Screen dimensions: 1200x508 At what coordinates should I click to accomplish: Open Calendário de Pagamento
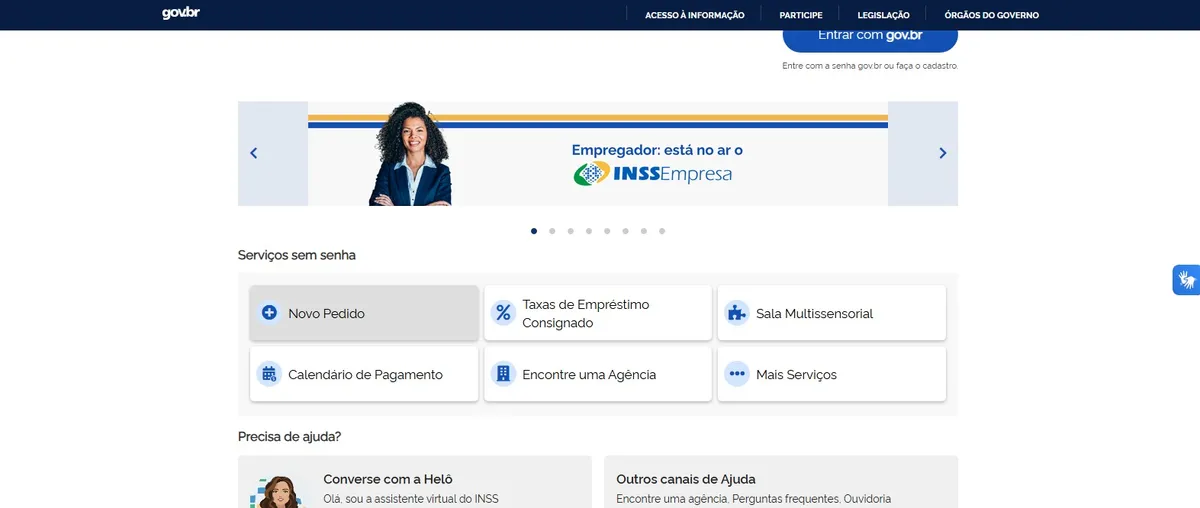[x=364, y=374]
